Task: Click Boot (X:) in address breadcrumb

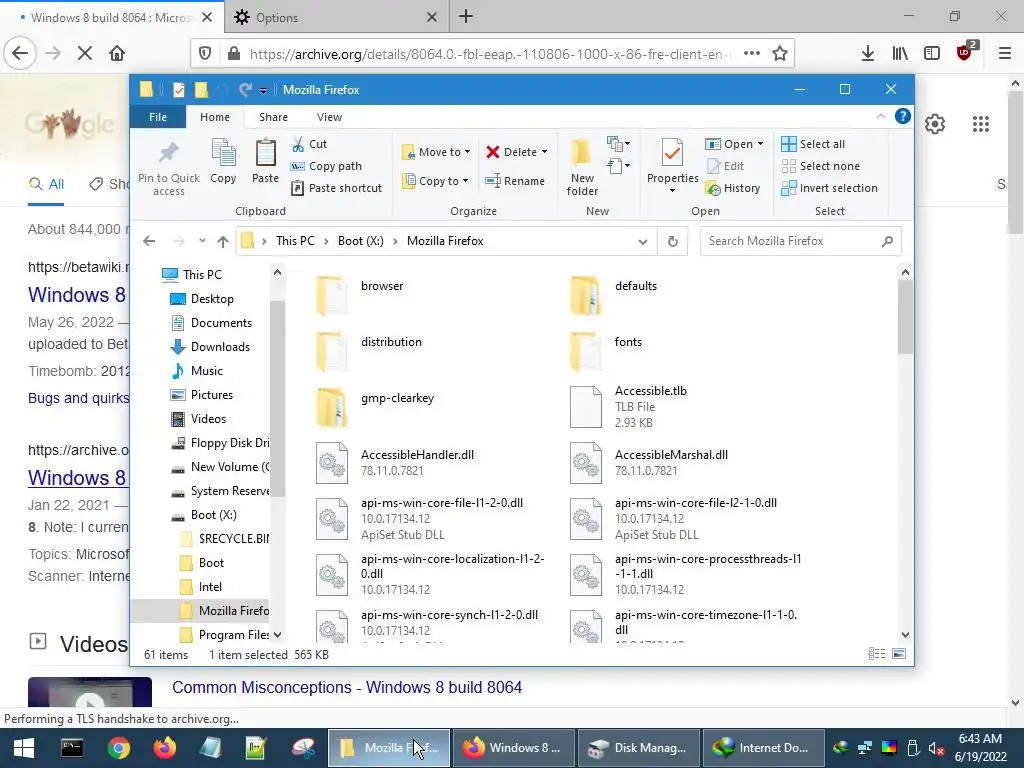Action: click(360, 241)
